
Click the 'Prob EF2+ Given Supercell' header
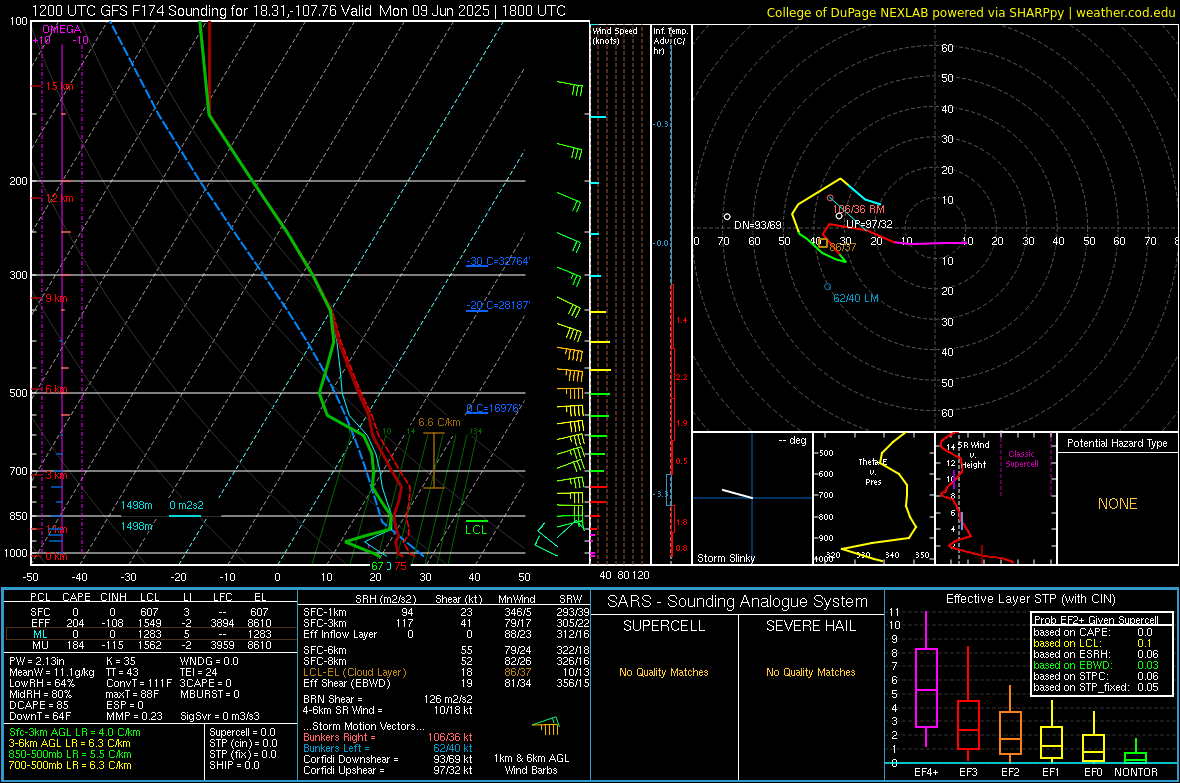point(1096,620)
